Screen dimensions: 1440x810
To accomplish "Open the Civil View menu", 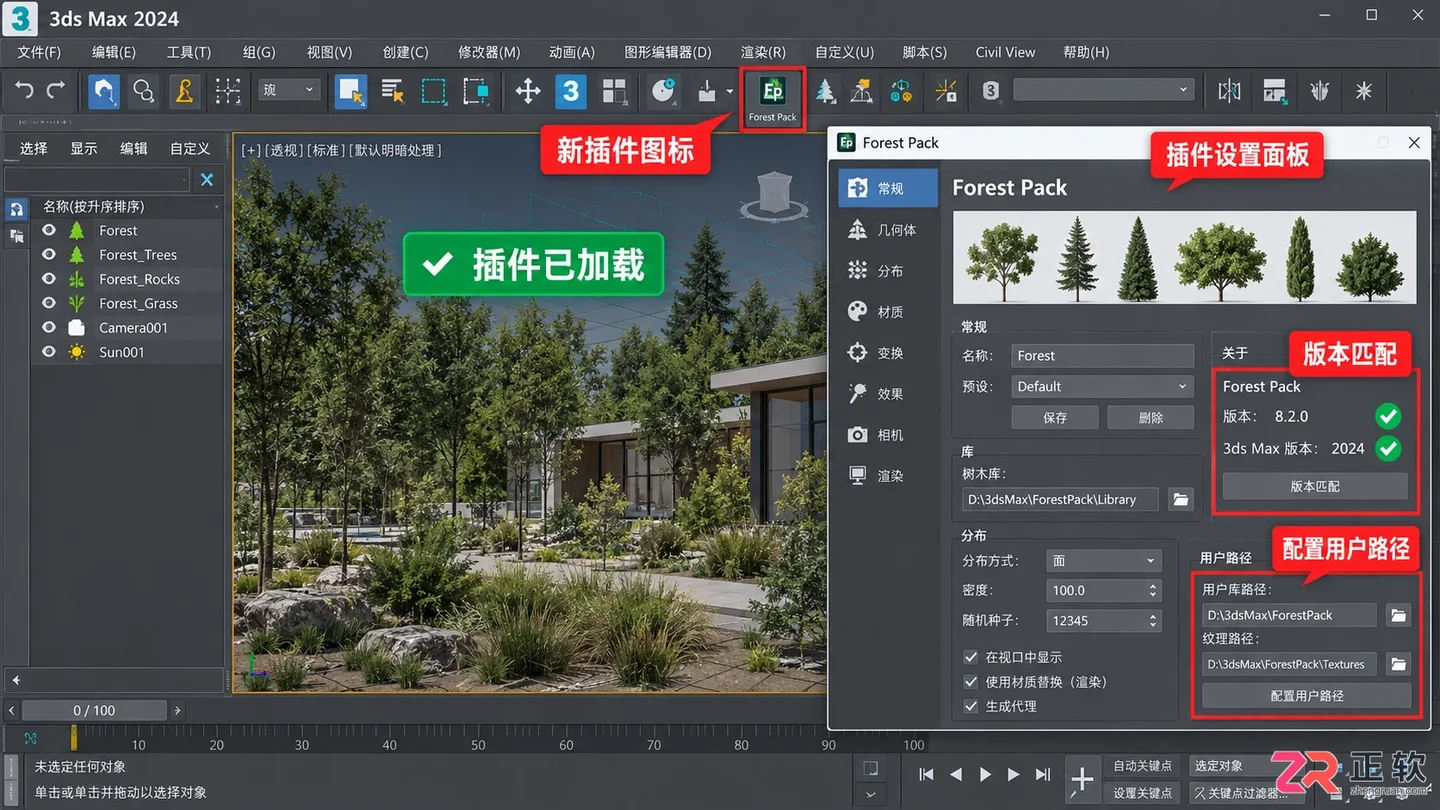I will [x=1005, y=52].
